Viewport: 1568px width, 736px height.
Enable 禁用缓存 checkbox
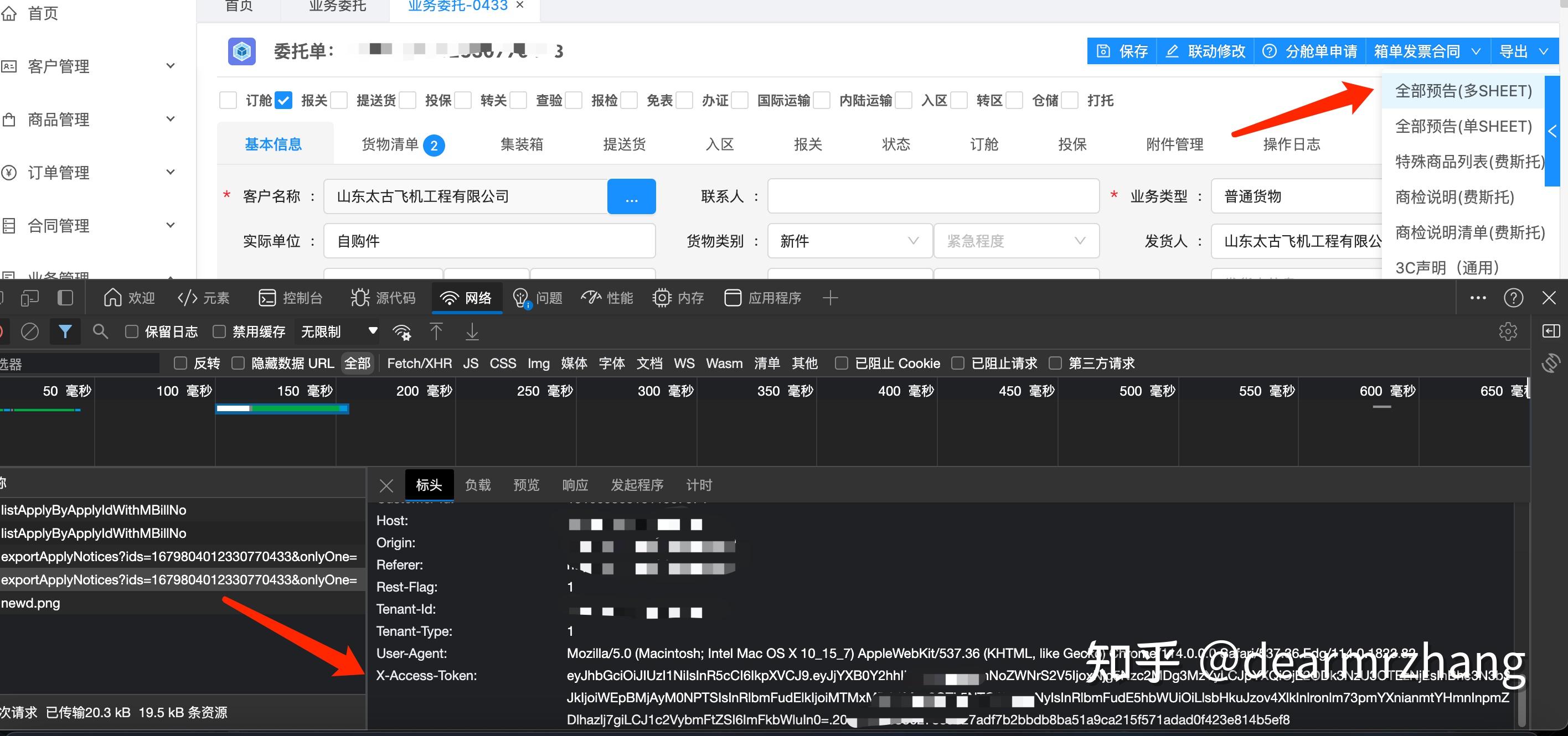pos(219,331)
